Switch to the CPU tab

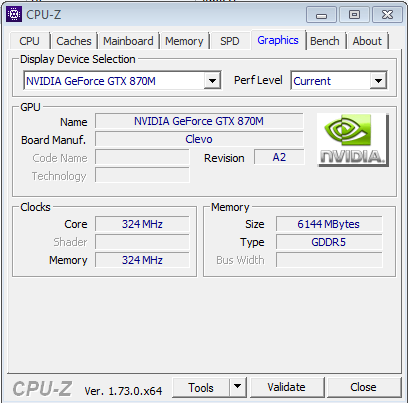[x=29, y=41]
